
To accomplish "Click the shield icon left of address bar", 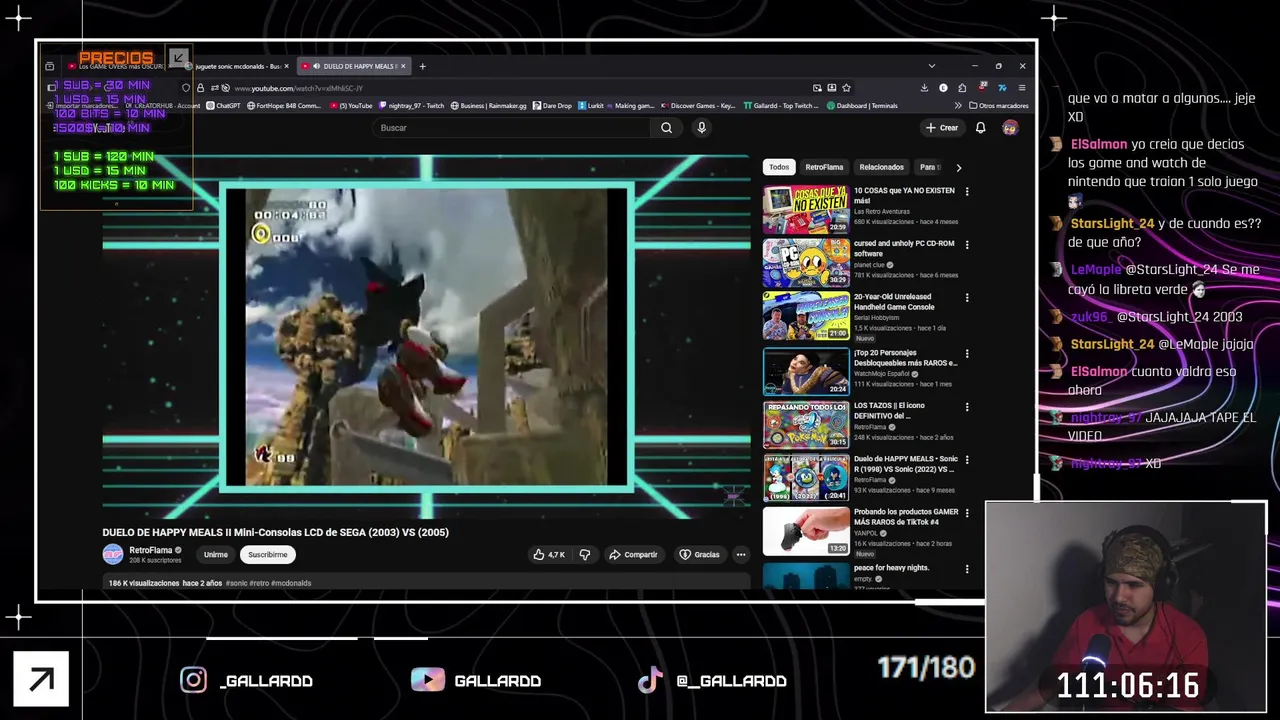I will click(x=185, y=88).
